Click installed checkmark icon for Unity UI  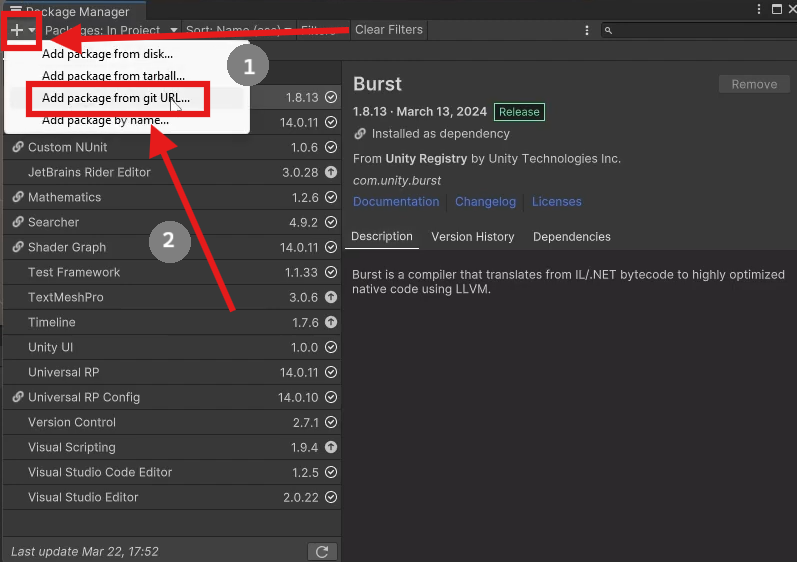[x=331, y=347]
